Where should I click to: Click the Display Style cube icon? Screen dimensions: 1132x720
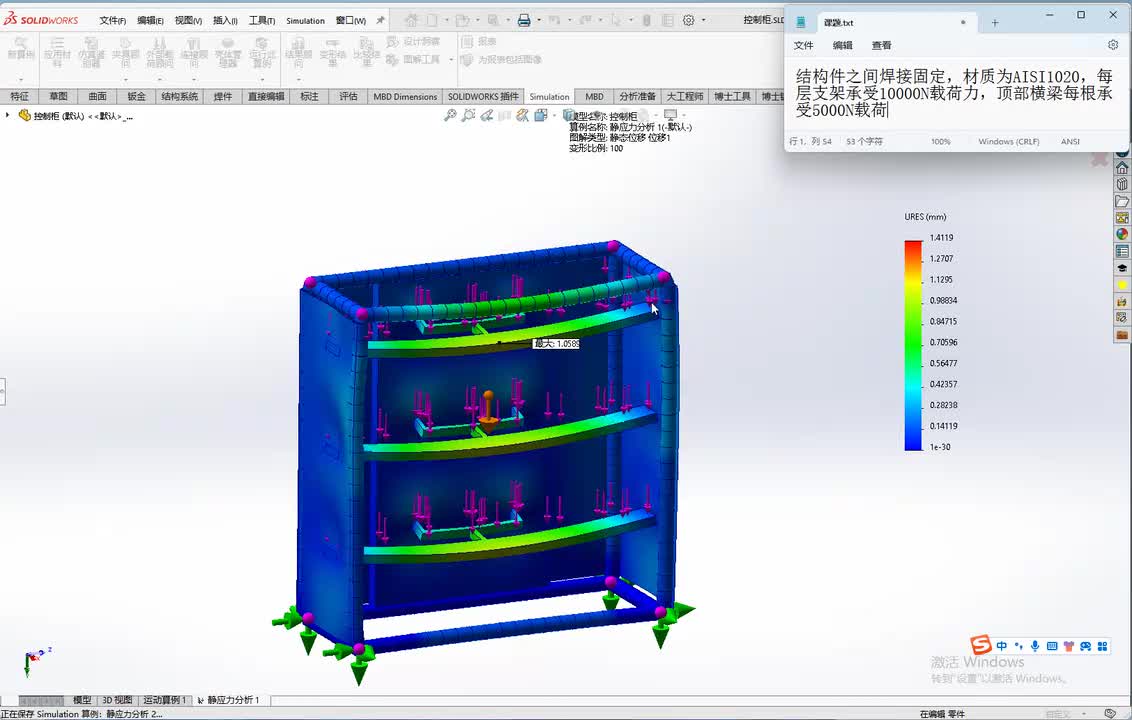coord(570,115)
